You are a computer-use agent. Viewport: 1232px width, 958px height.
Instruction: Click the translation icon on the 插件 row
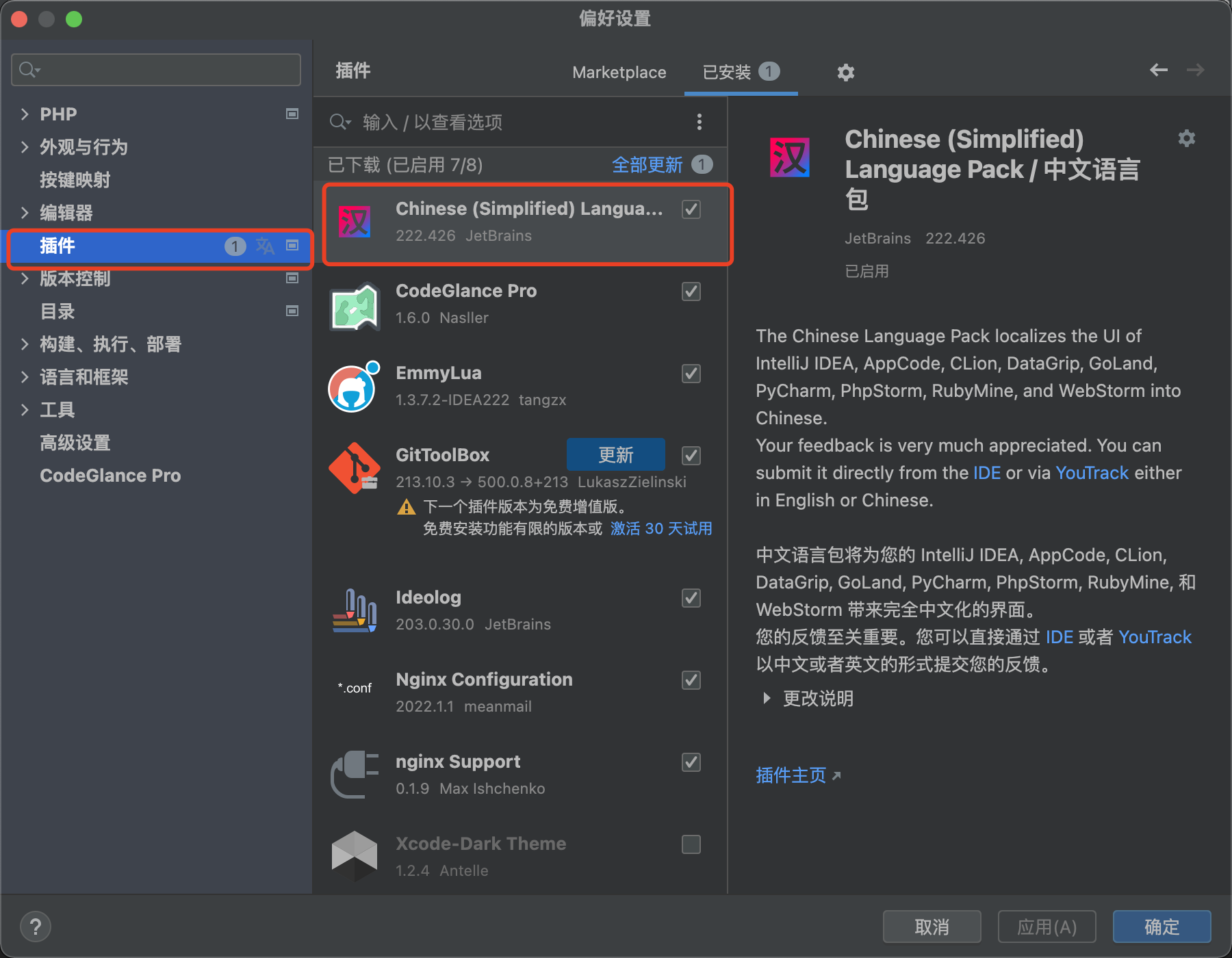point(266,246)
